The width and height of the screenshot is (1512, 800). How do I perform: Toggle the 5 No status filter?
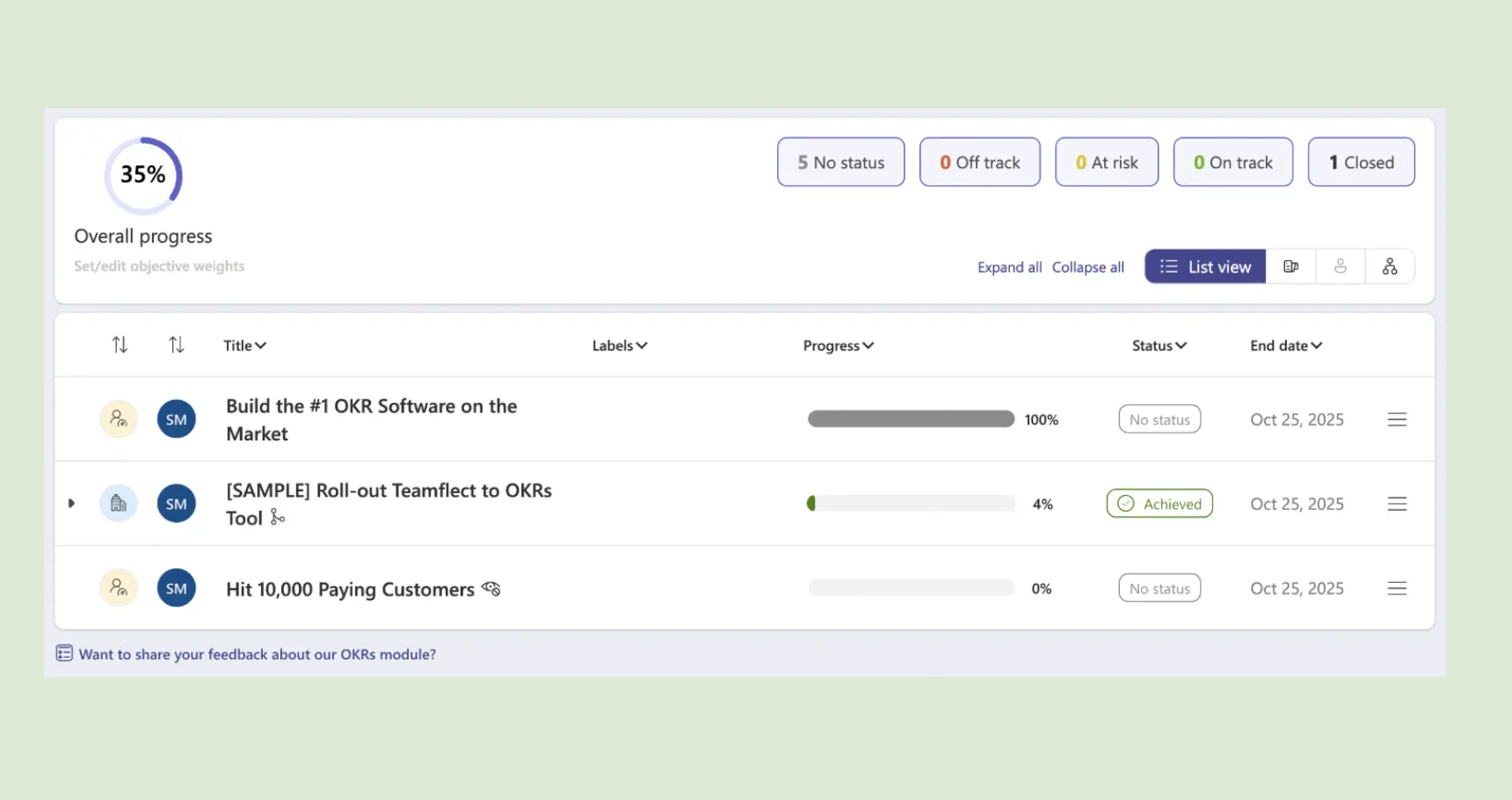(840, 162)
